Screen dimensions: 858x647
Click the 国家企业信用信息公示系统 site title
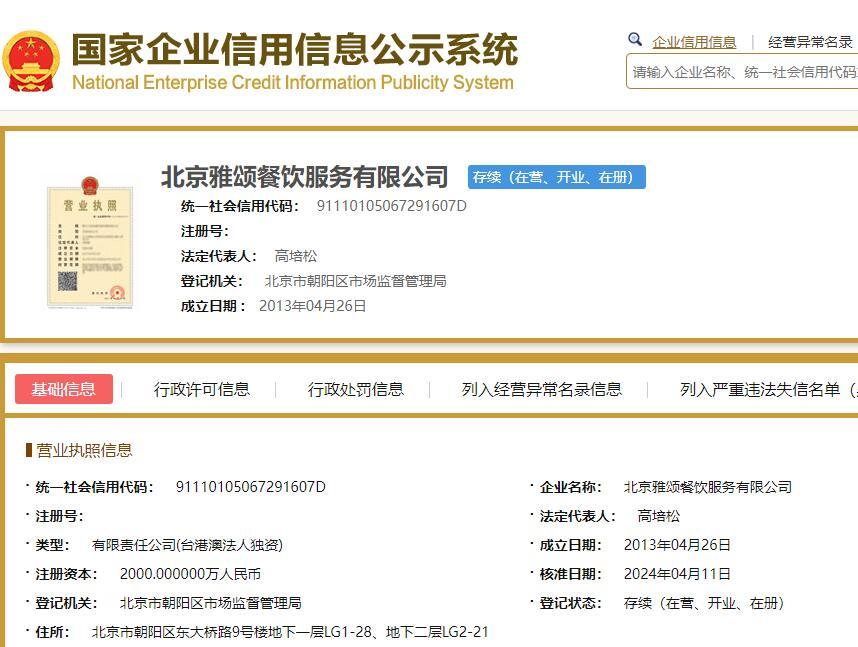click(x=294, y=49)
